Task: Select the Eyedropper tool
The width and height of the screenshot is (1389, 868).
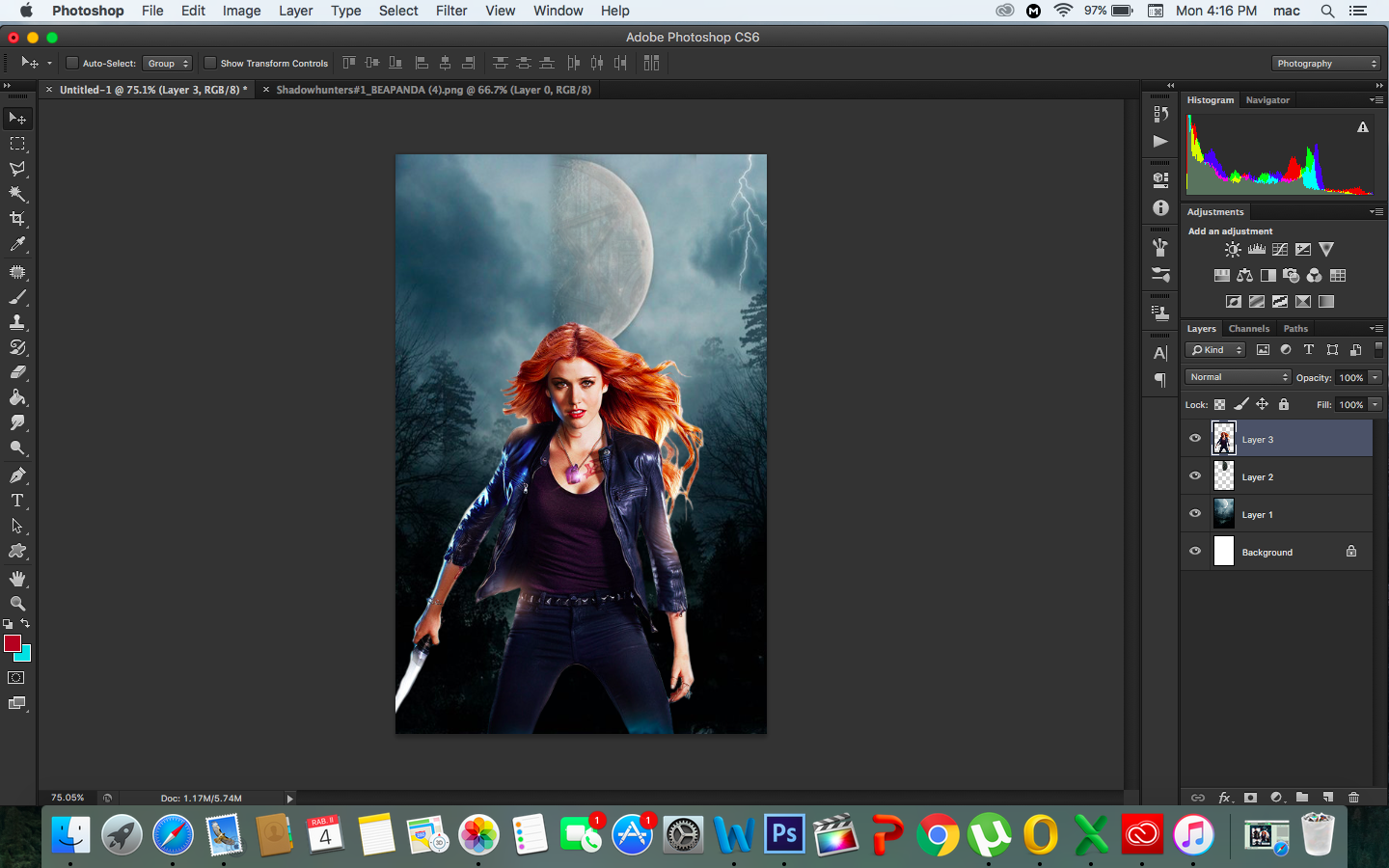Action: coord(17,245)
